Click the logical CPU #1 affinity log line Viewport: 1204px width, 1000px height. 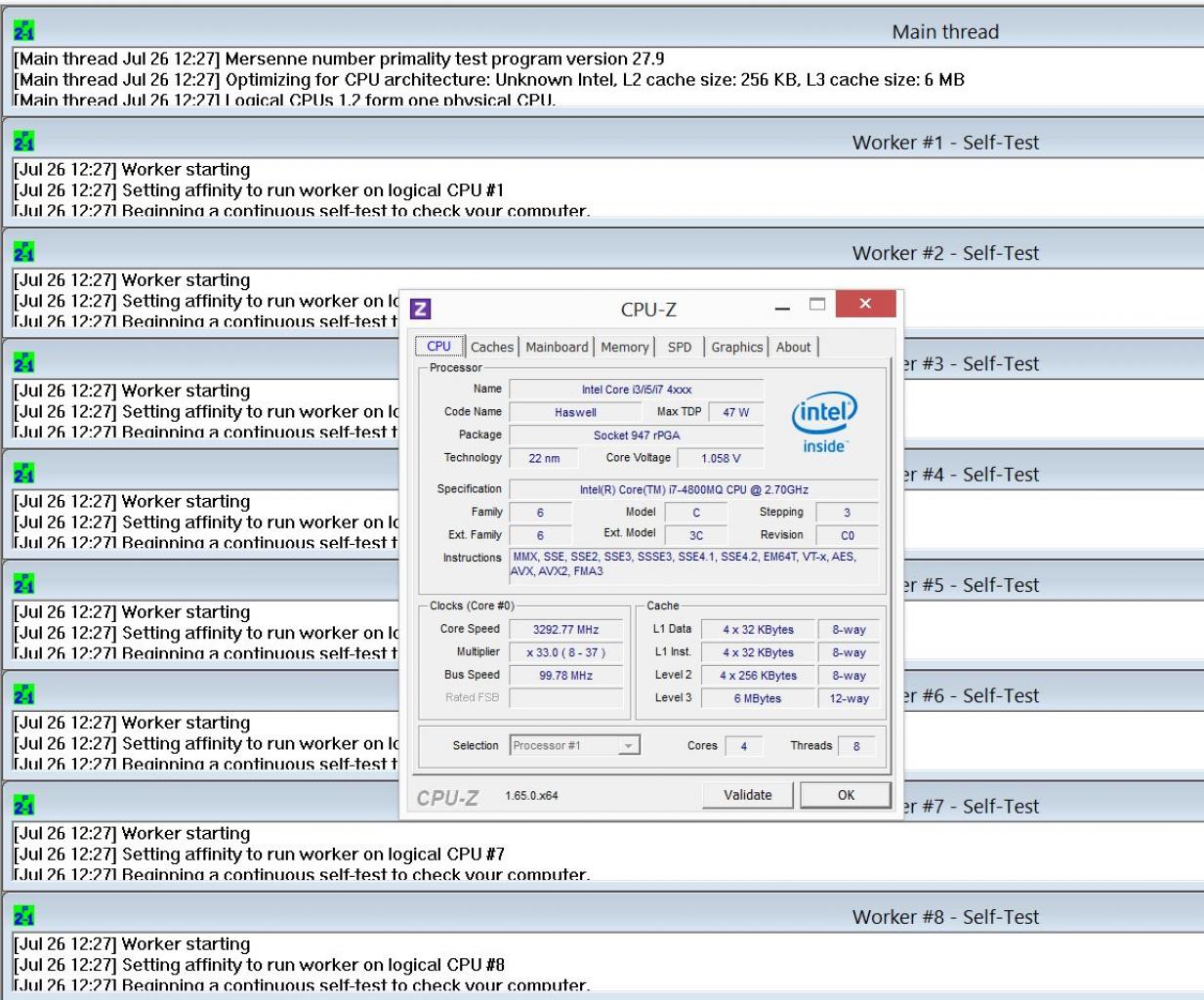pos(259,190)
